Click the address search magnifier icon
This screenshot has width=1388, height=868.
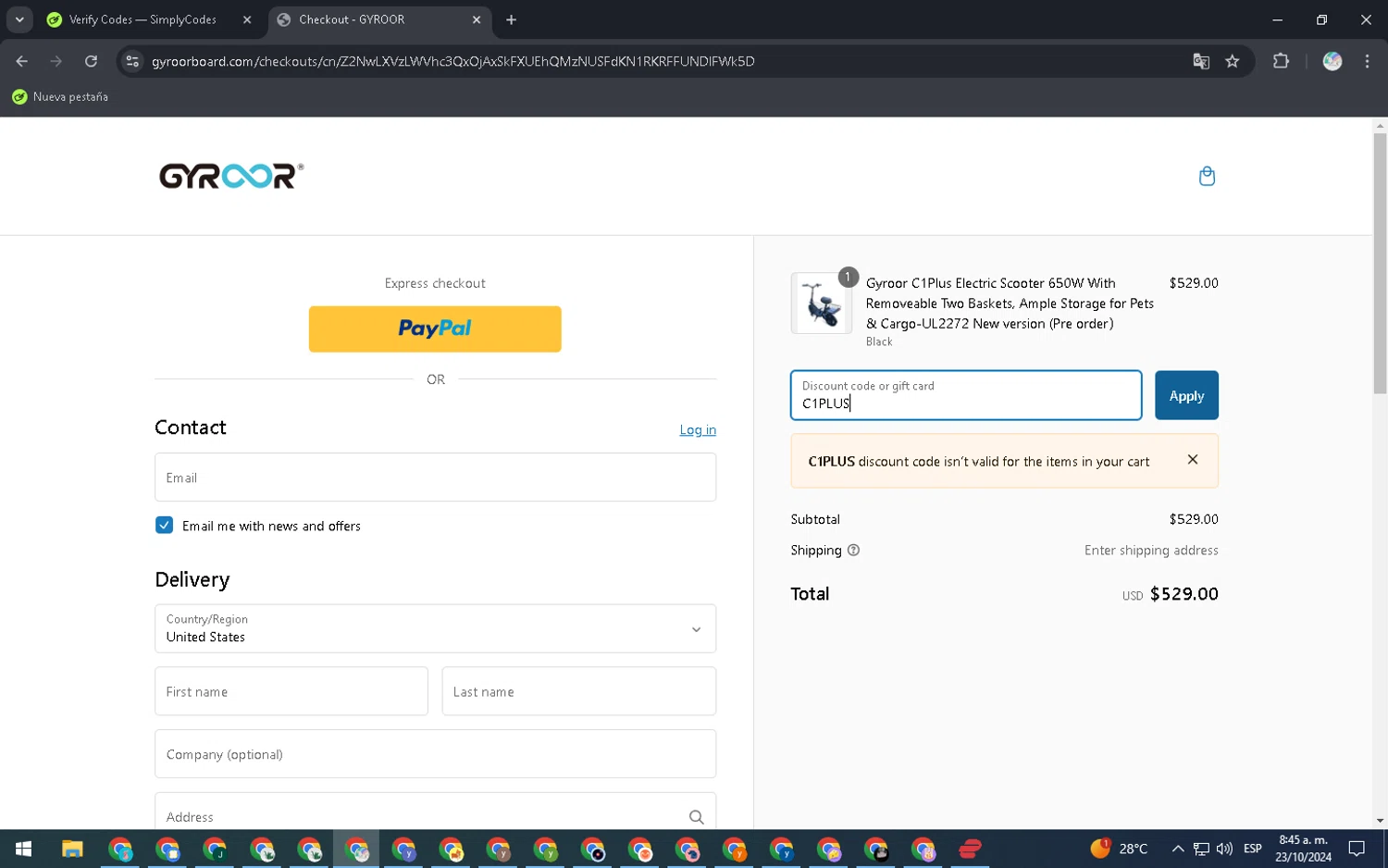(x=696, y=817)
